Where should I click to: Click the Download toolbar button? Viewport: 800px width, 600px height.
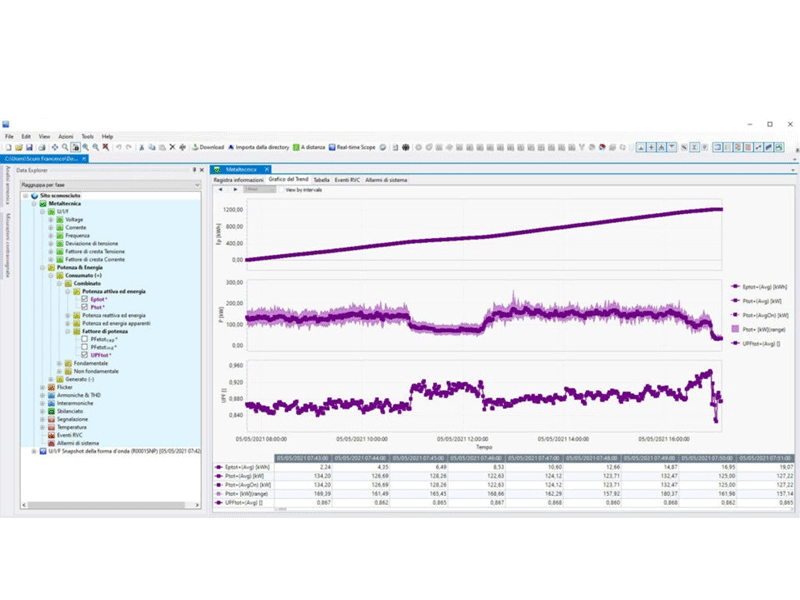click(x=207, y=147)
